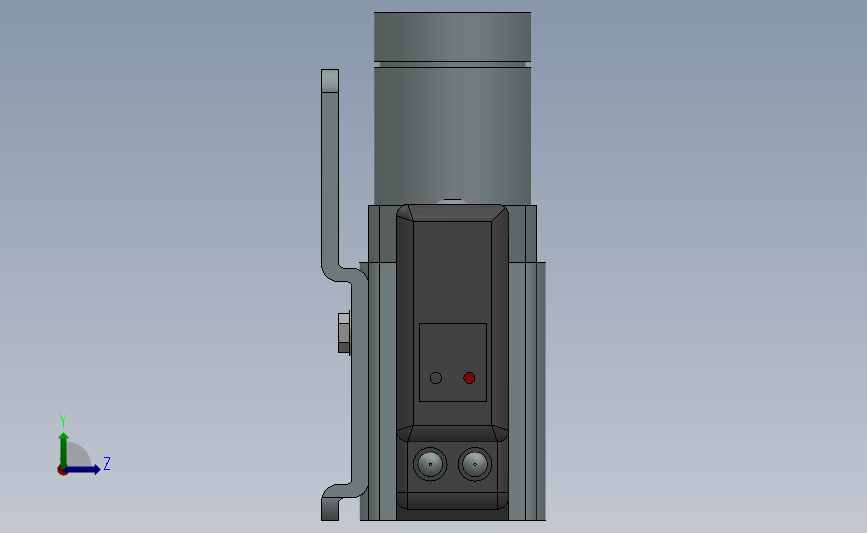The image size is (867, 533).
Task: Click the green Y axis arrow of the triad
Action: (x=64, y=449)
